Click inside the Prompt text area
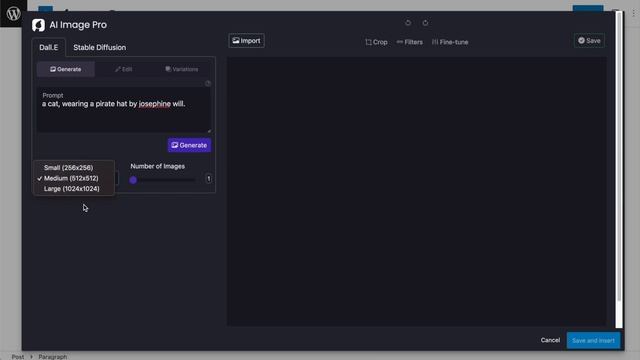The image size is (640, 360). (124, 110)
